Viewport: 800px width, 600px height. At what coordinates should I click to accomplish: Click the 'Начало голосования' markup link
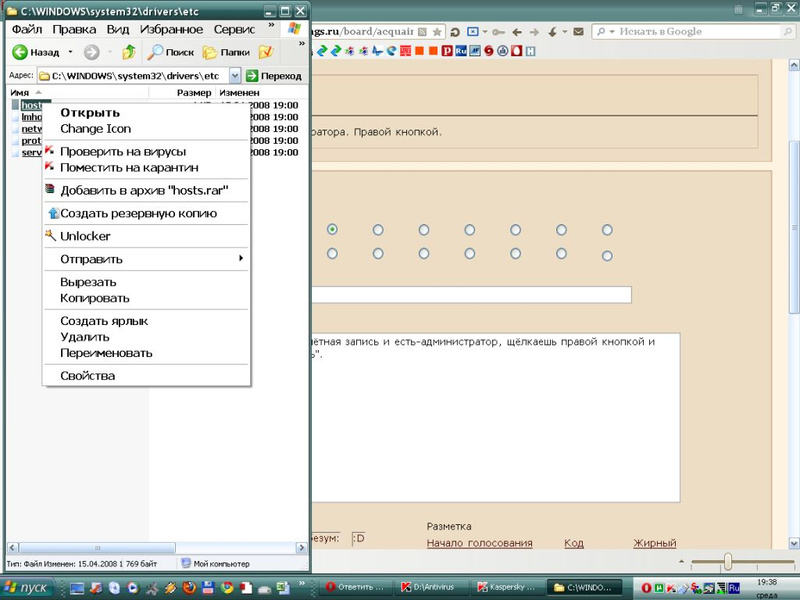point(479,543)
